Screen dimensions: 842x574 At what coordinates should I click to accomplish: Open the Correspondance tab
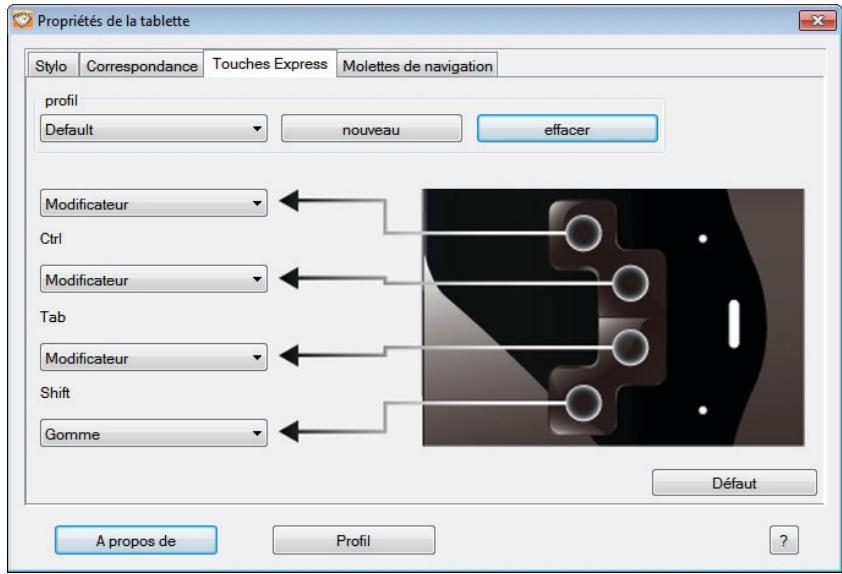point(142,66)
